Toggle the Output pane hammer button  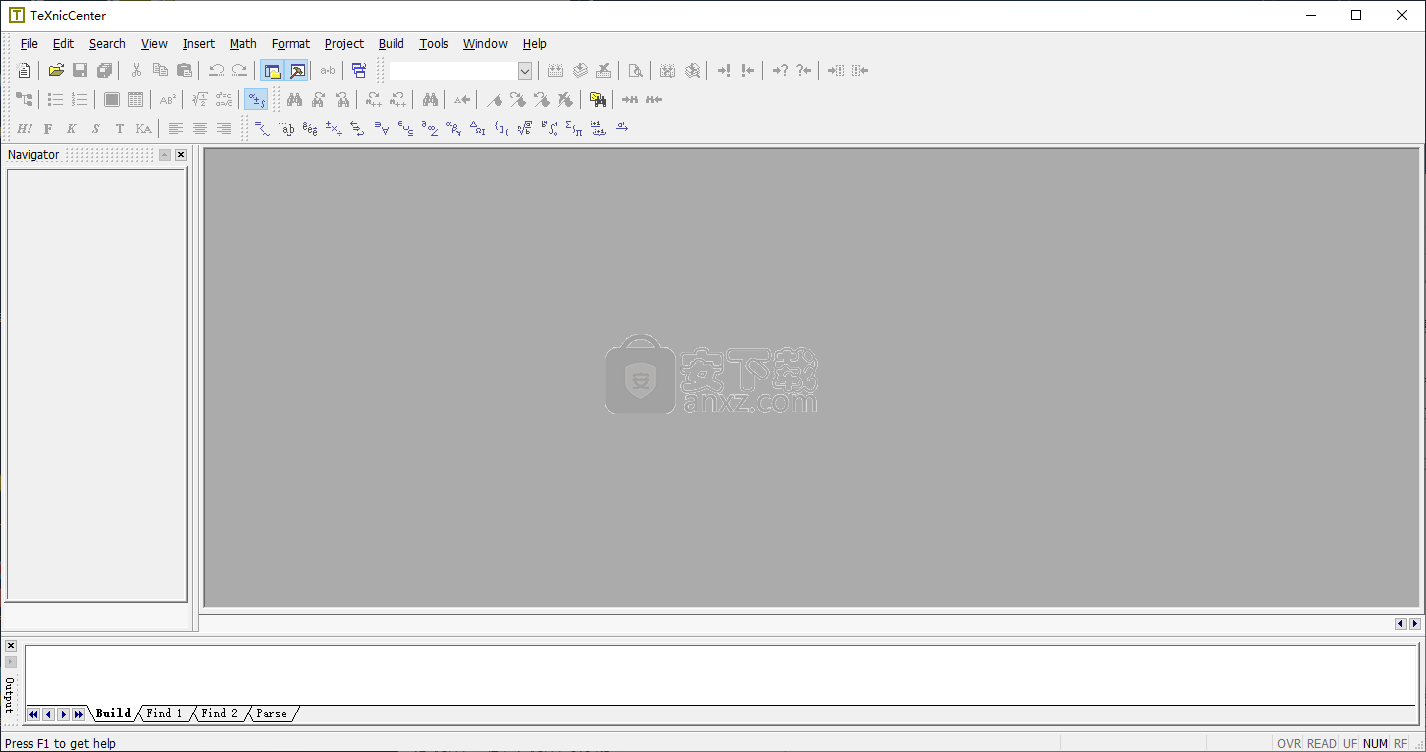pos(297,71)
